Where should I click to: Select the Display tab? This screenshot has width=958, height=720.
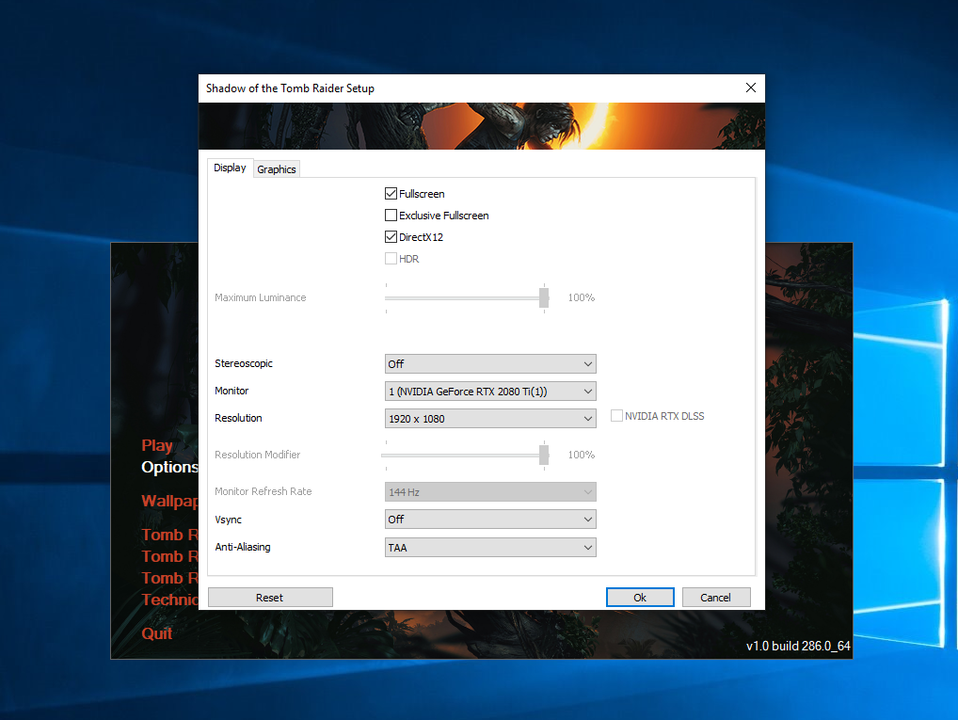tap(230, 167)
